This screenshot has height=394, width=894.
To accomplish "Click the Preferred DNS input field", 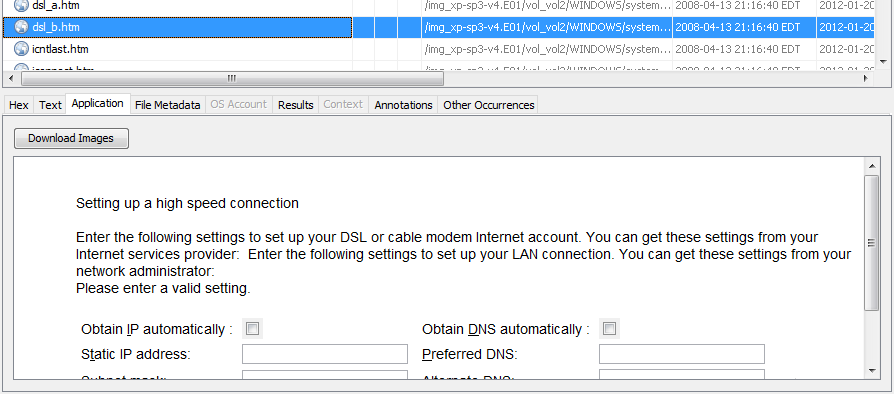I will pos(681,354).
